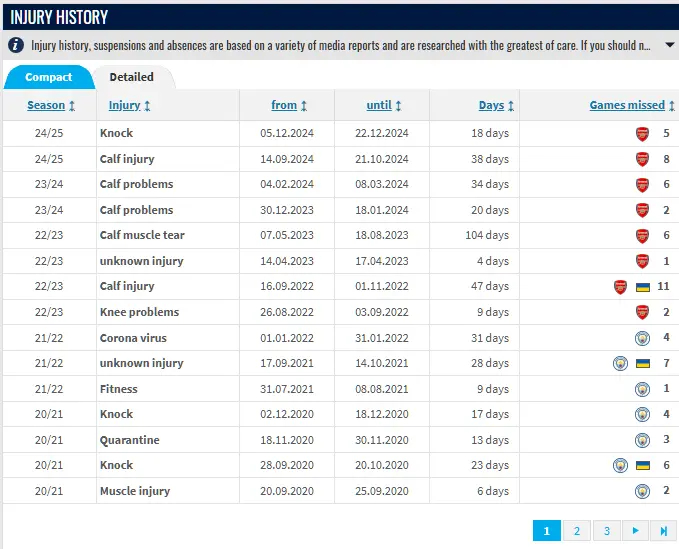
Task: Click Manchester City crest in Quarantine row
Action: click(x=643, y=440)
